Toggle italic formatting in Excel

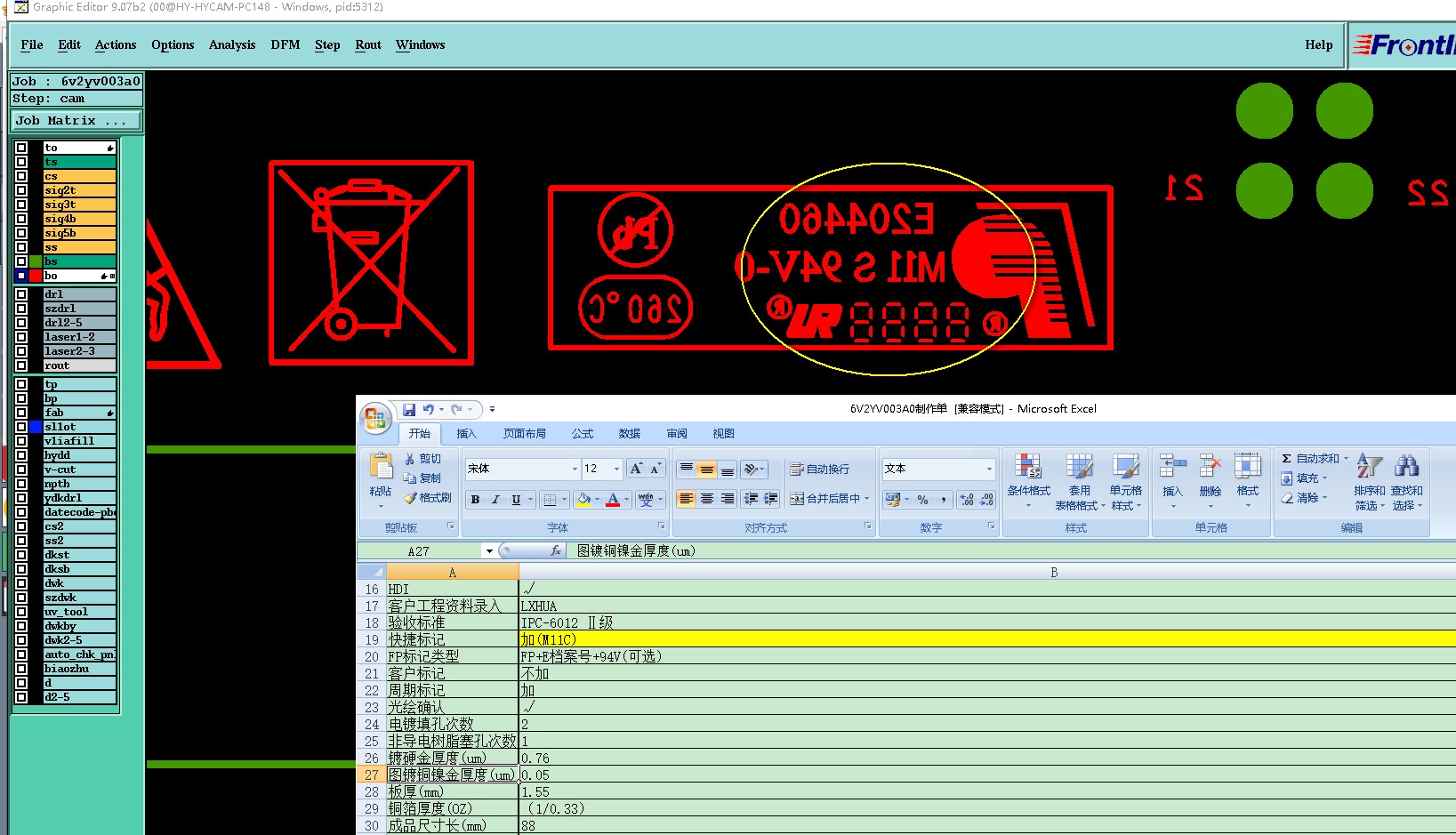(x=495, y=500)
